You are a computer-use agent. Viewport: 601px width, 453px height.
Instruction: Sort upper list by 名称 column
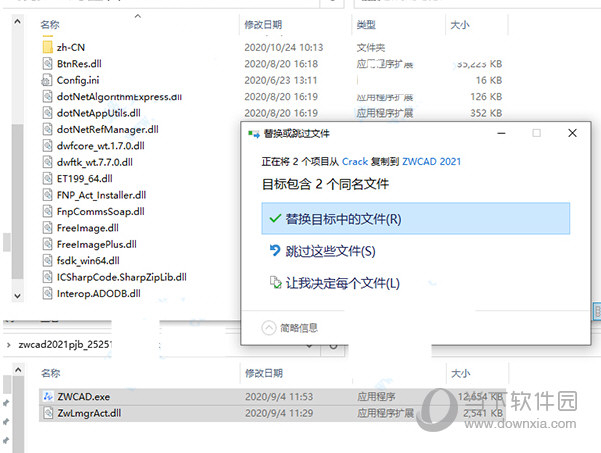pos(50,25)
